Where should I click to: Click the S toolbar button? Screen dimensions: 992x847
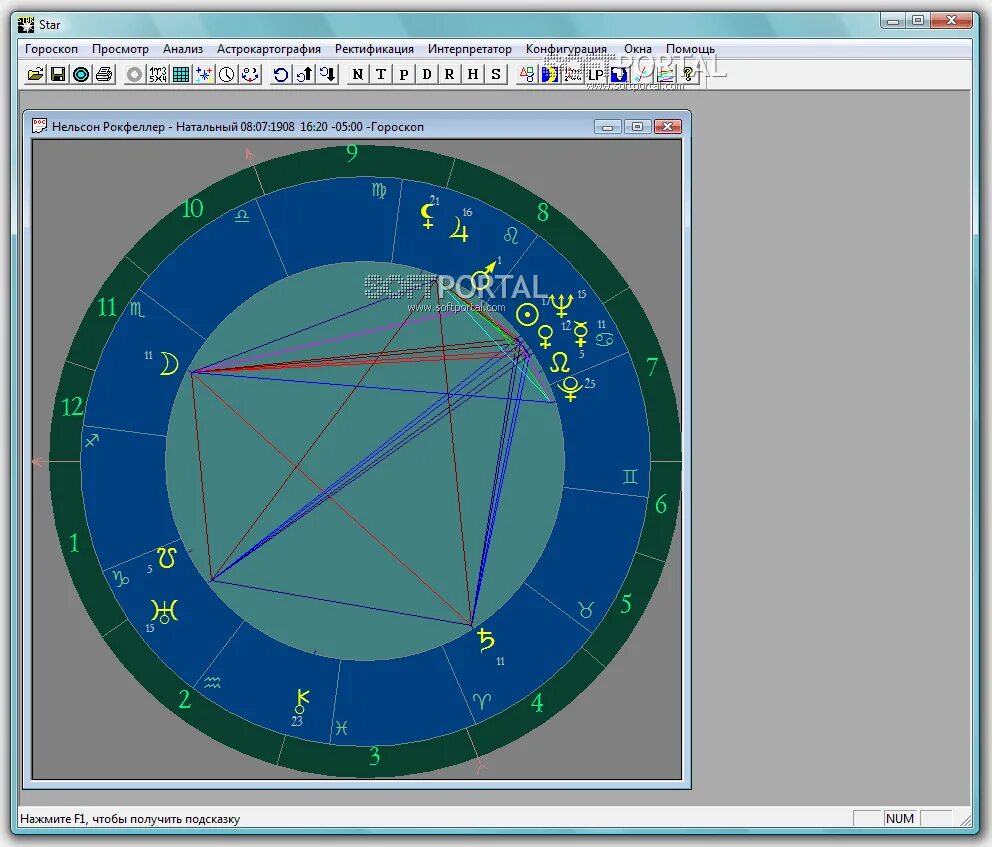(x=496, y=75)
